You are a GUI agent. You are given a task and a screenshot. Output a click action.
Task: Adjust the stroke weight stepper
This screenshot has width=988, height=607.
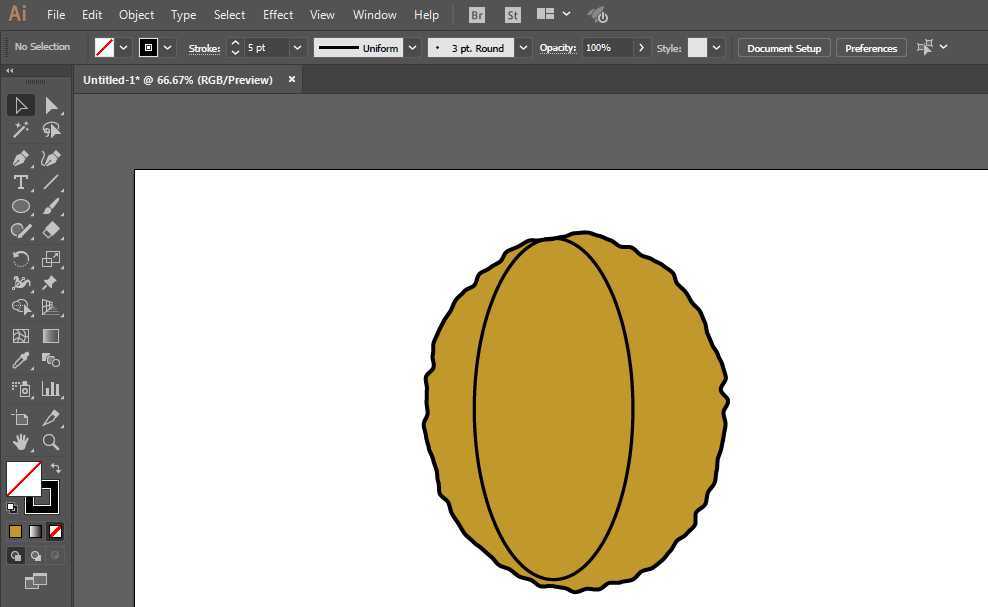235,47
